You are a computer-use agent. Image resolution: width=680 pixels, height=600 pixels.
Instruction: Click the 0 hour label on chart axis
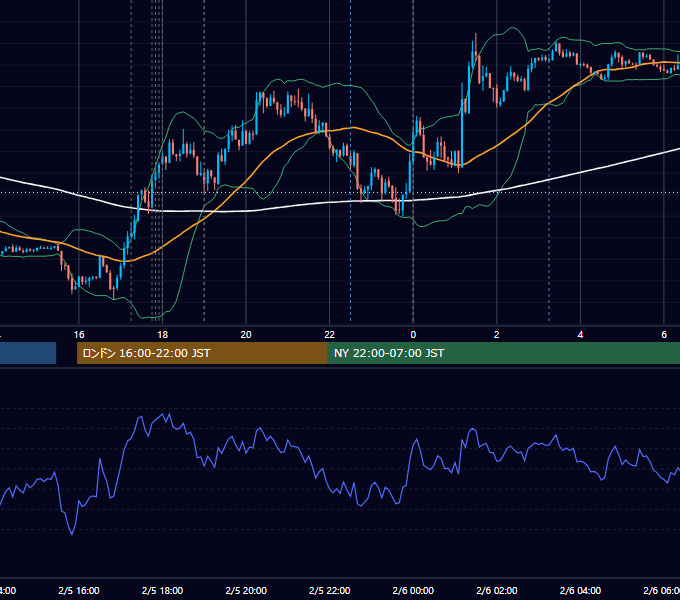413,335
